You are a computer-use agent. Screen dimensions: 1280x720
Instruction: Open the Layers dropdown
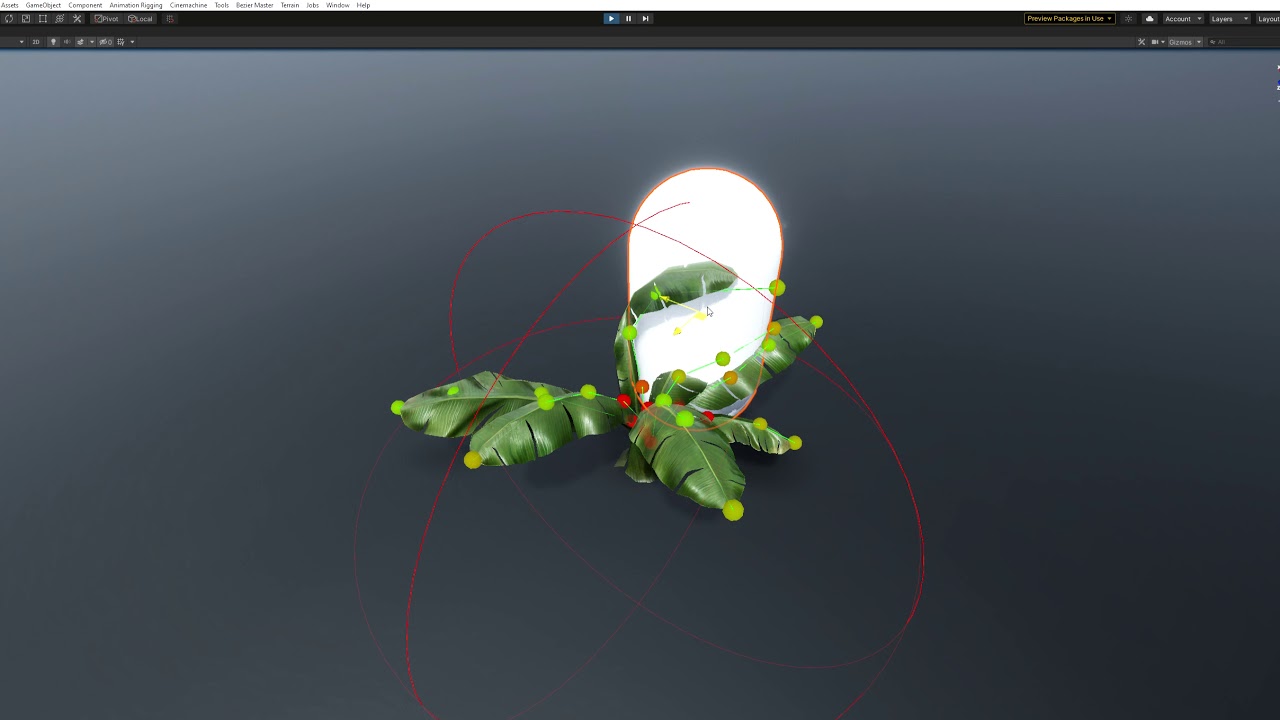coord(1230,19)
